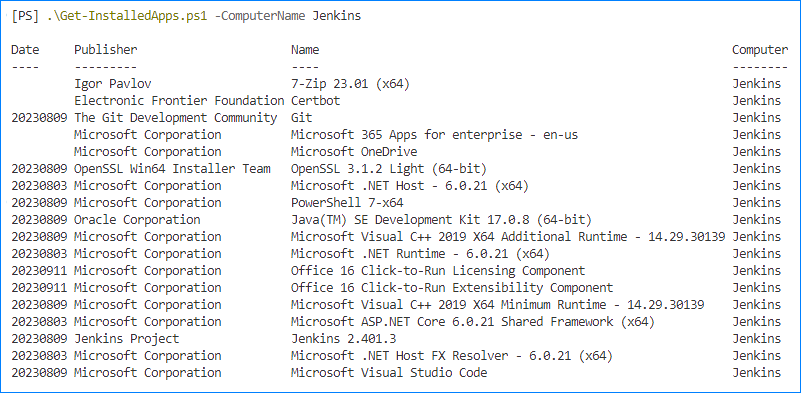Click OpenSSL Win64 Installer Team publisher
The image size is (801, 393).
[x=172, y=169]
